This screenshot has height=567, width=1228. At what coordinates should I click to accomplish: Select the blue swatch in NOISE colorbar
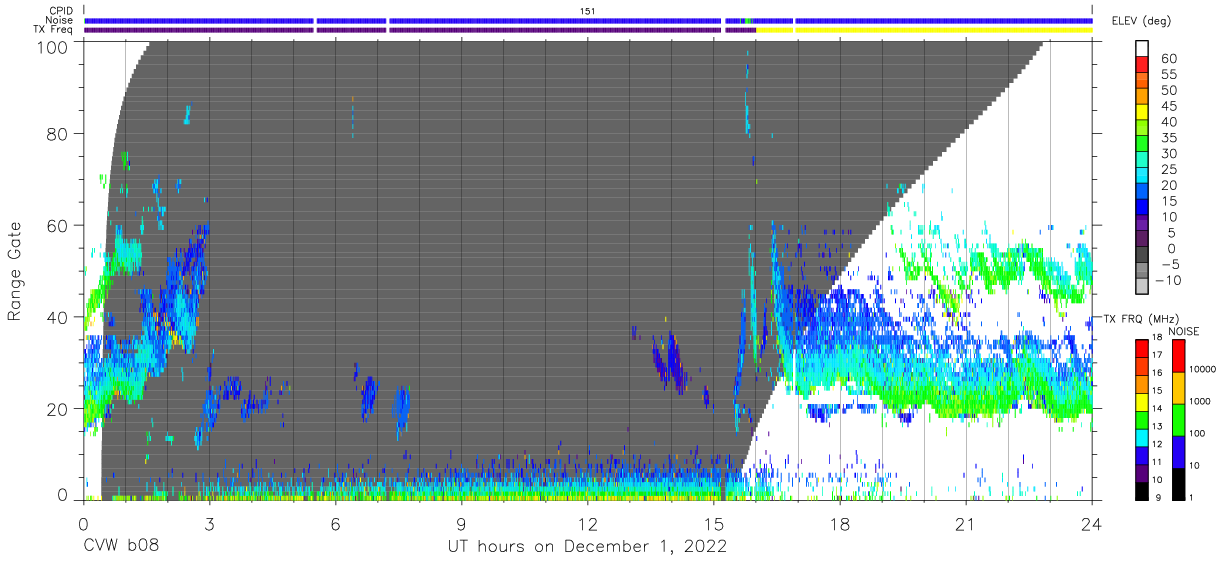pyautogui.click(x=1177, y=452)
